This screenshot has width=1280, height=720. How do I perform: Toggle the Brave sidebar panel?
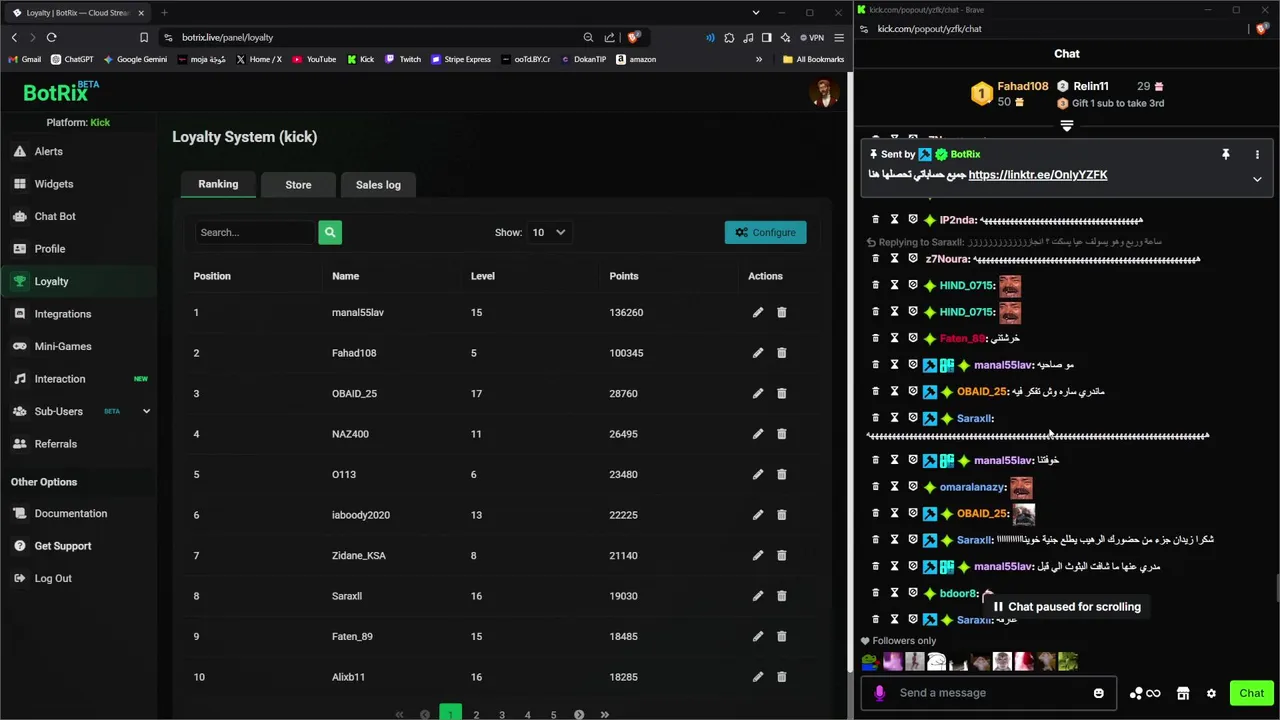[766, 37]
